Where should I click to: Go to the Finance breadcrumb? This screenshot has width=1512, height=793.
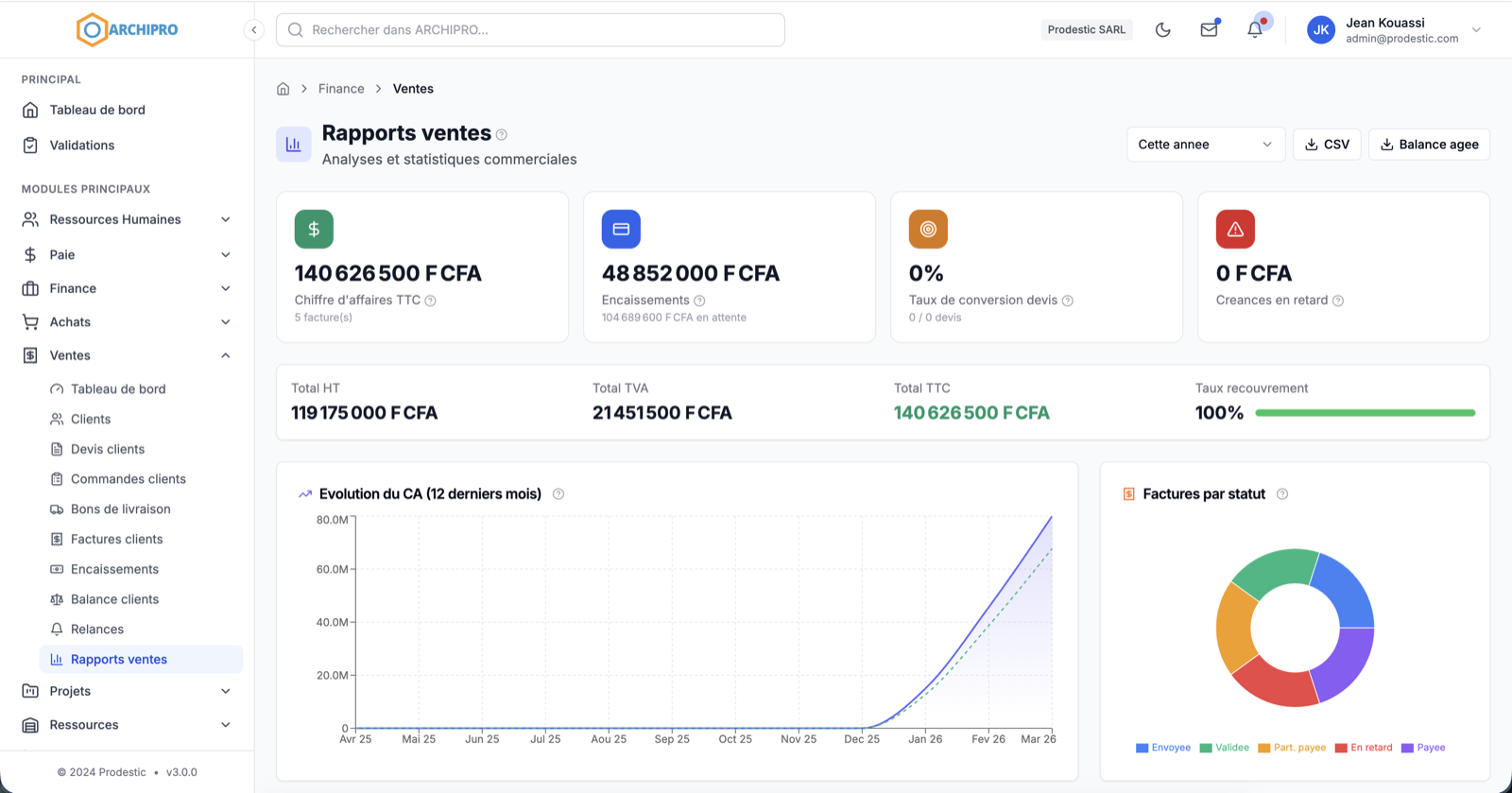click(341, 89)
